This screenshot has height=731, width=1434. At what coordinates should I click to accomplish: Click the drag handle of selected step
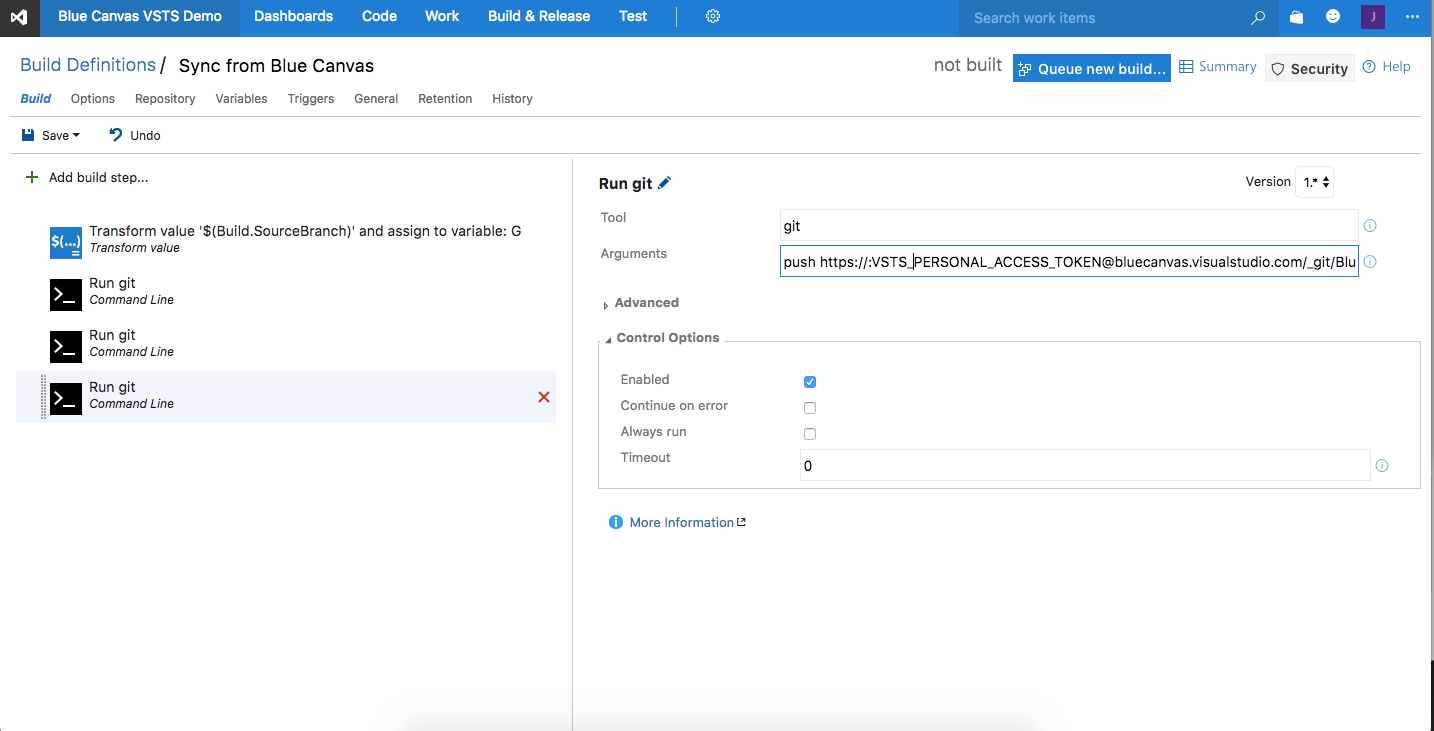(x=44, y=397)
